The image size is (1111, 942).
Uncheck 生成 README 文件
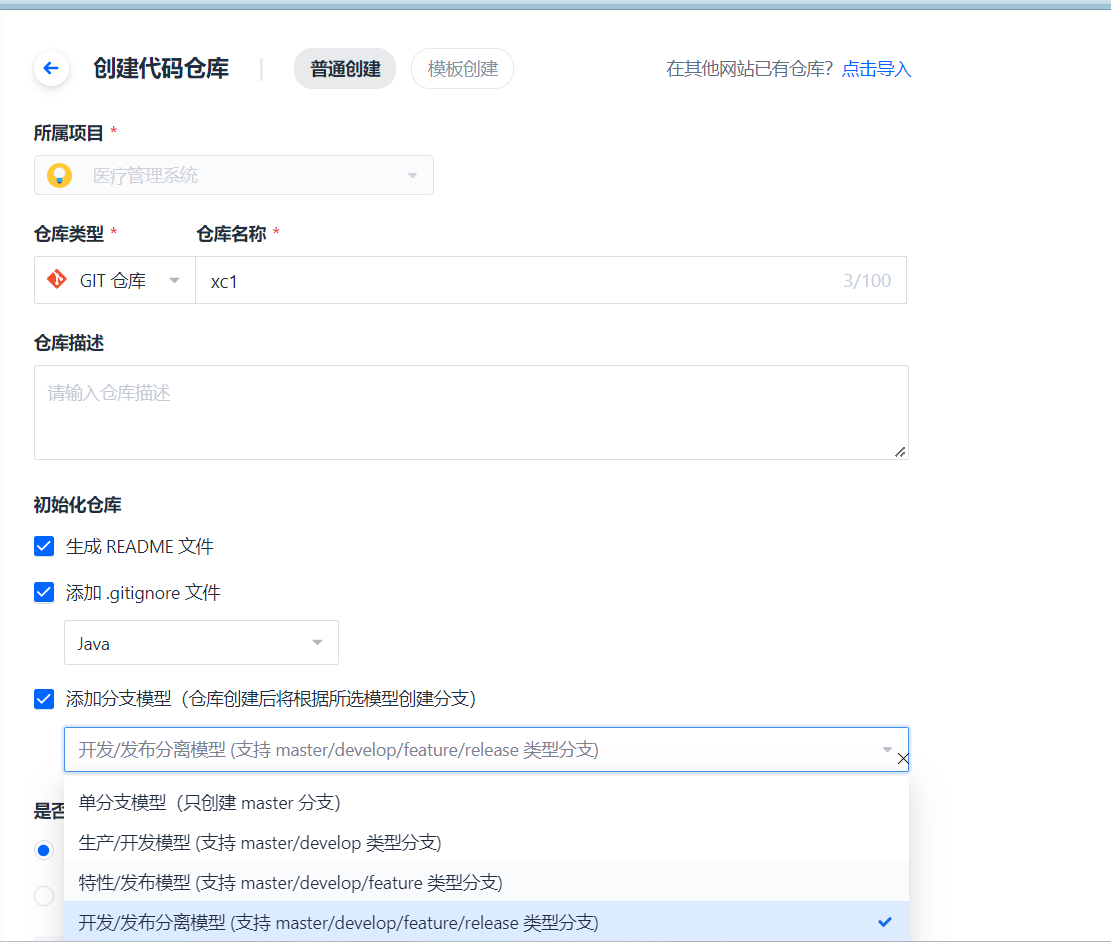point(44,546)
